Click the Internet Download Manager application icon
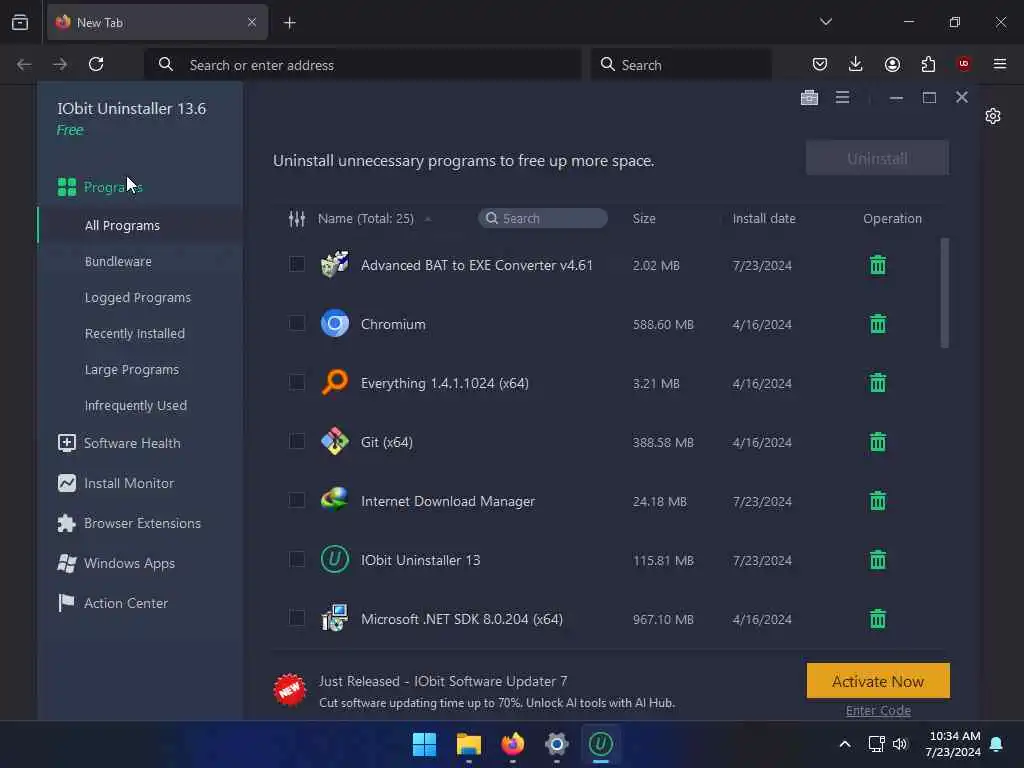The height and width of the screenshot is (768, 1024). tap(335, 500)
